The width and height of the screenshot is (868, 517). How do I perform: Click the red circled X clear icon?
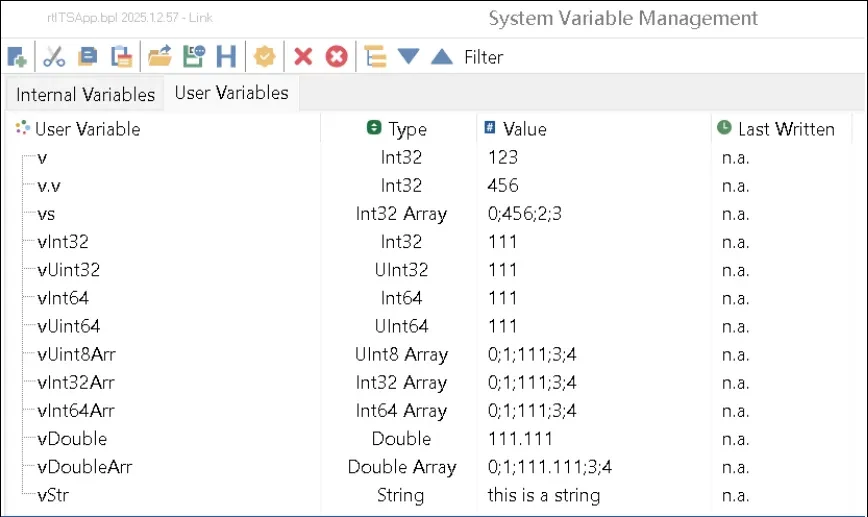337,57
